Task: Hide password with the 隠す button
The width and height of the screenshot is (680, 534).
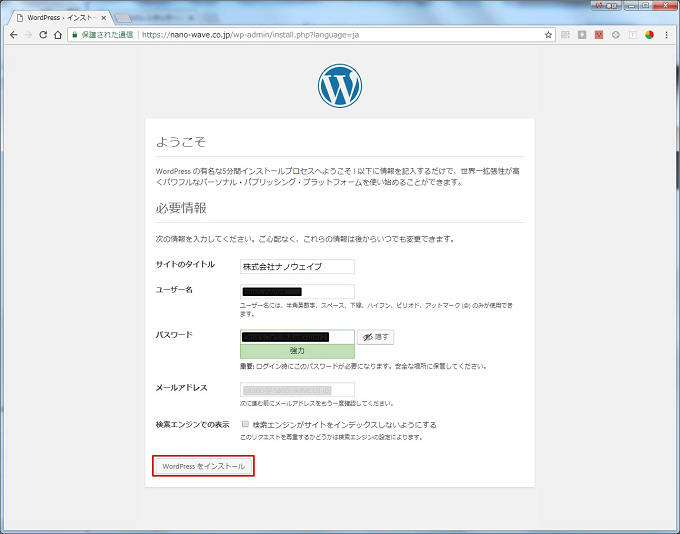Action: [376, 337]
